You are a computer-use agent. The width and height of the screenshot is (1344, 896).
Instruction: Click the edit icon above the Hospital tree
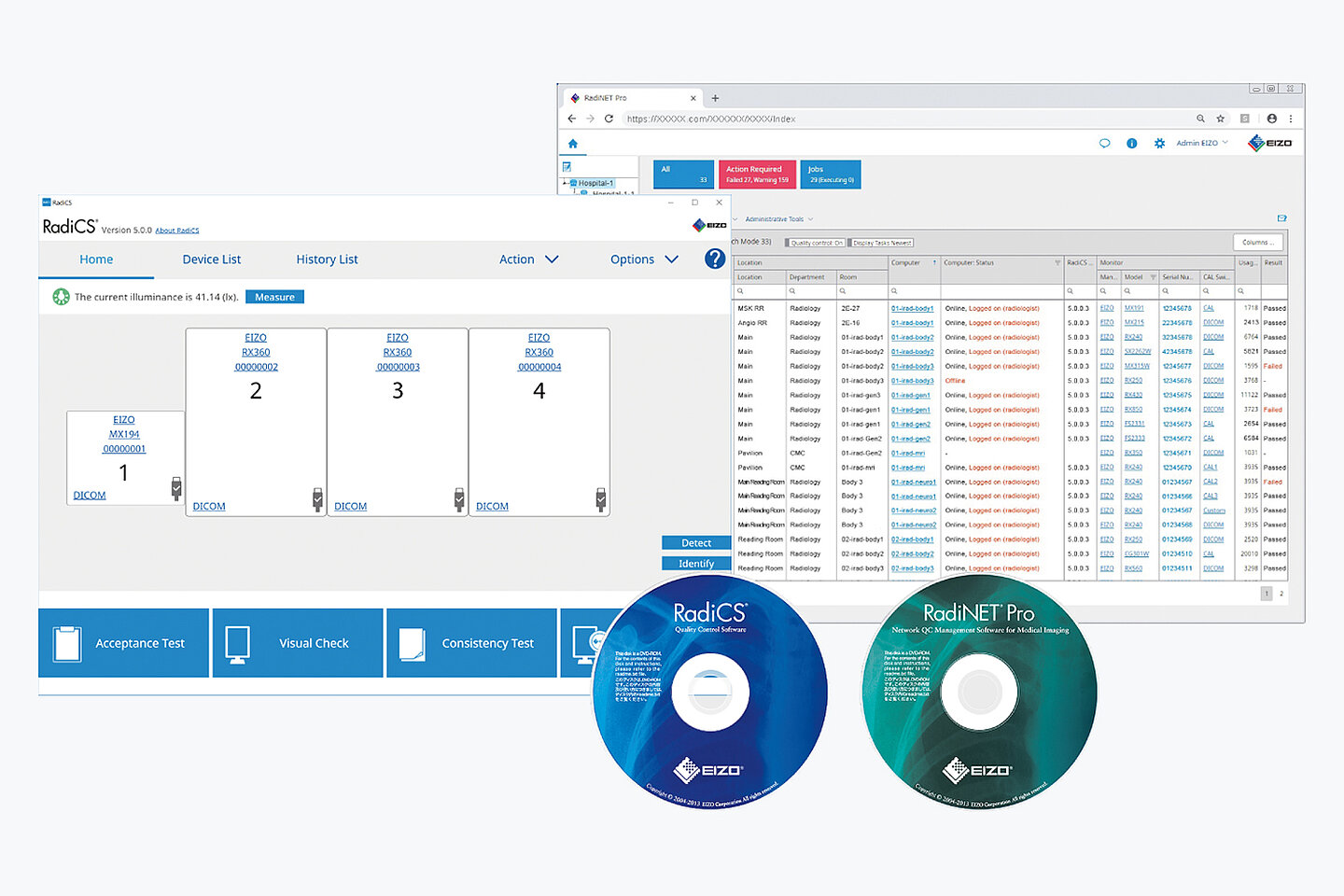(567, 167)
